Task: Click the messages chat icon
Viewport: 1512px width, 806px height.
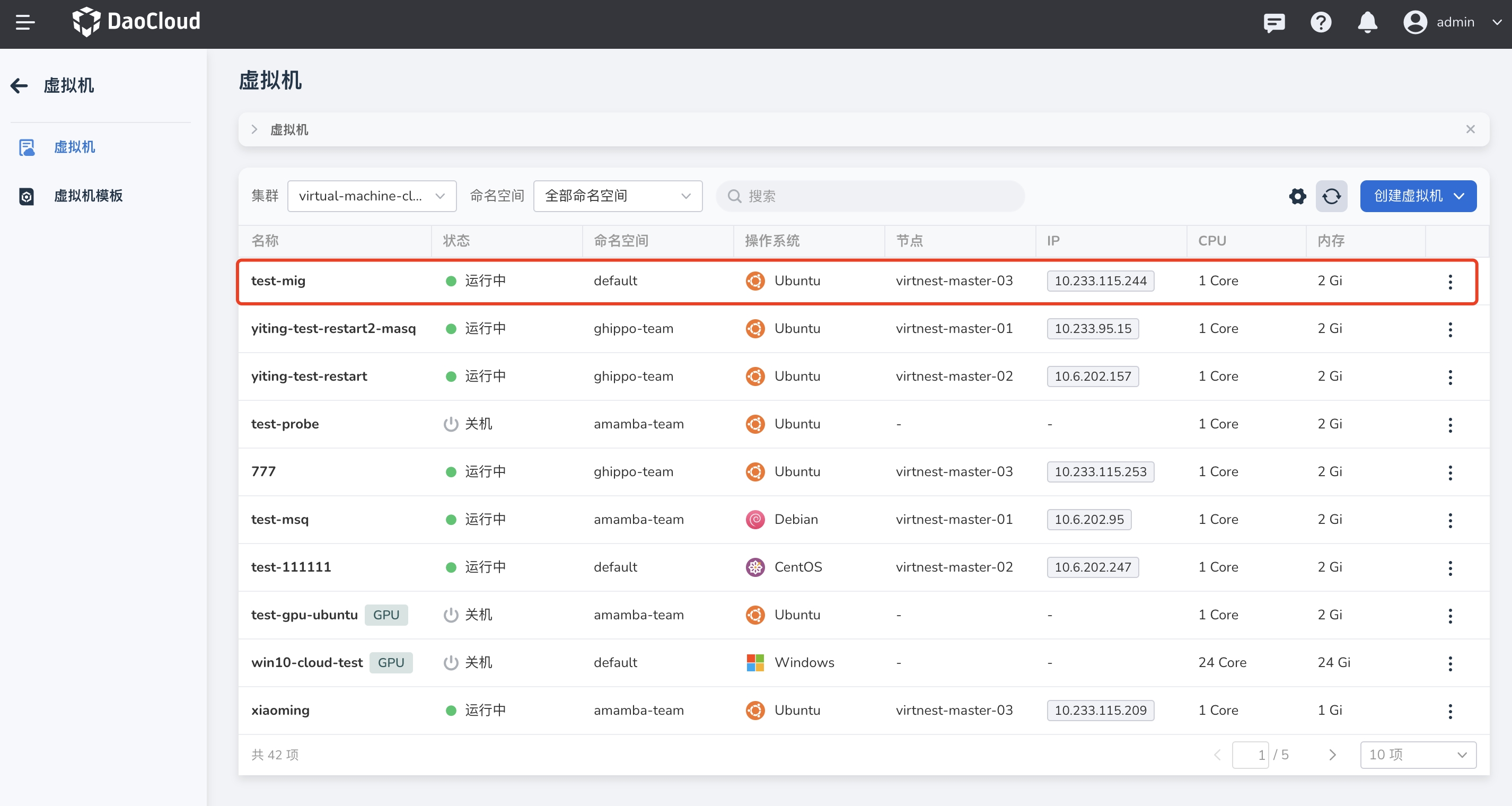Action: click(x=1273, y=22)
